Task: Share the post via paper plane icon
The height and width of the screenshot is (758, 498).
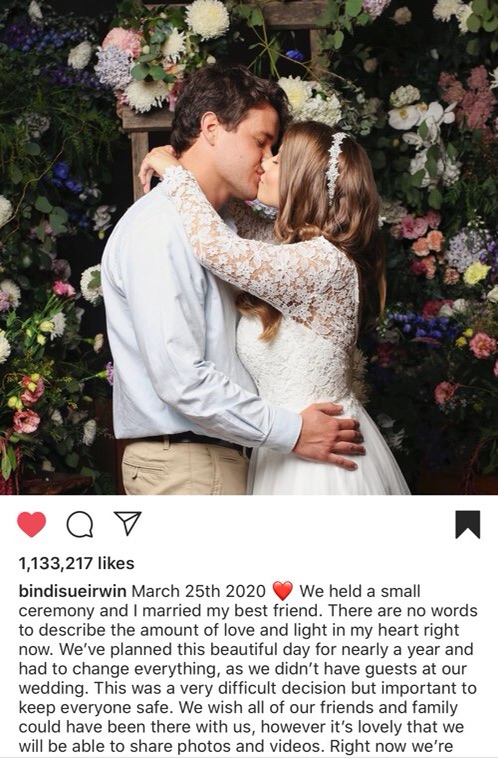Action: 127,523
